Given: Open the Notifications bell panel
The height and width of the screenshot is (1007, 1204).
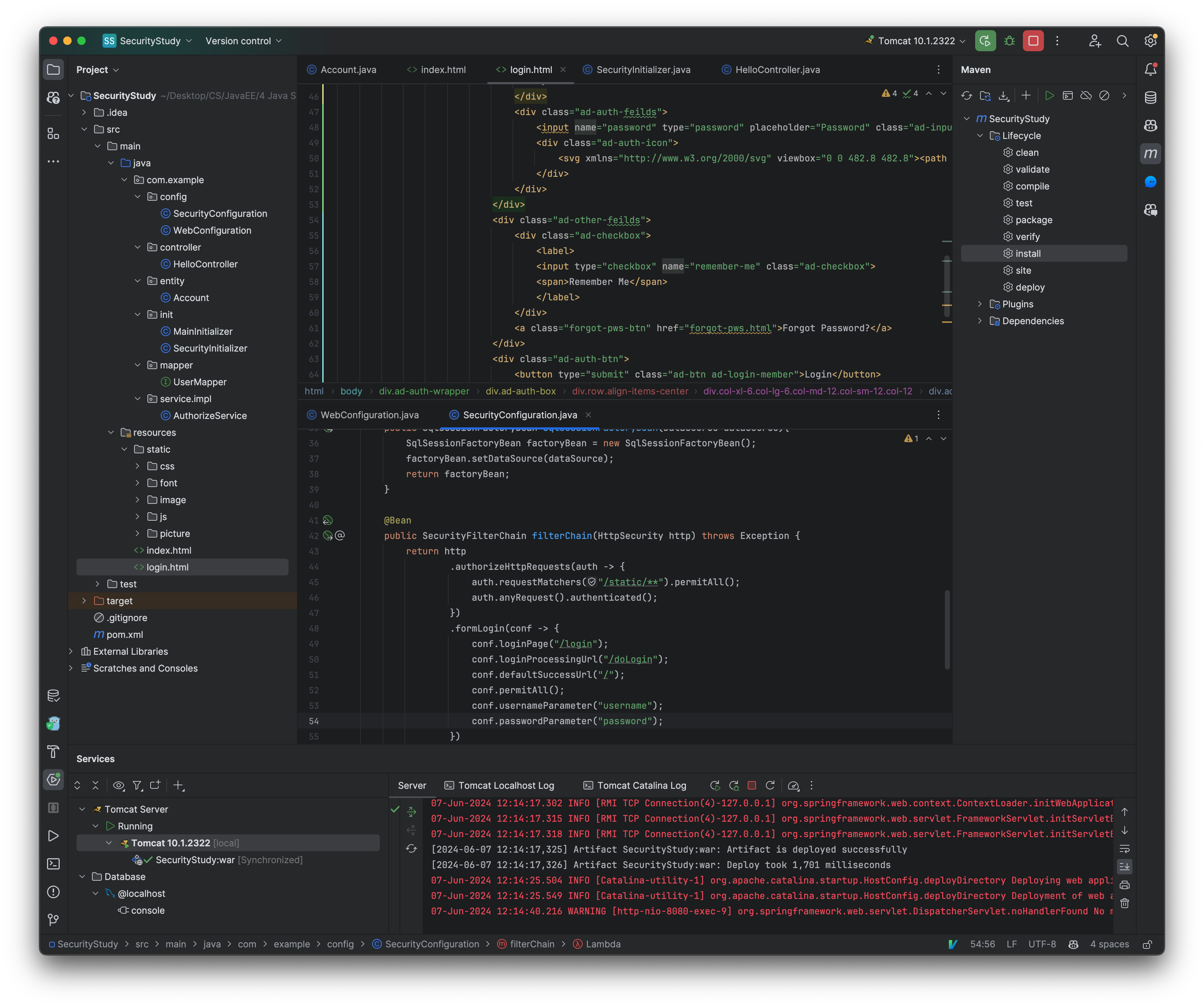Looking at the screenshot, I should pyautogui.click(x=1151, y=69).
